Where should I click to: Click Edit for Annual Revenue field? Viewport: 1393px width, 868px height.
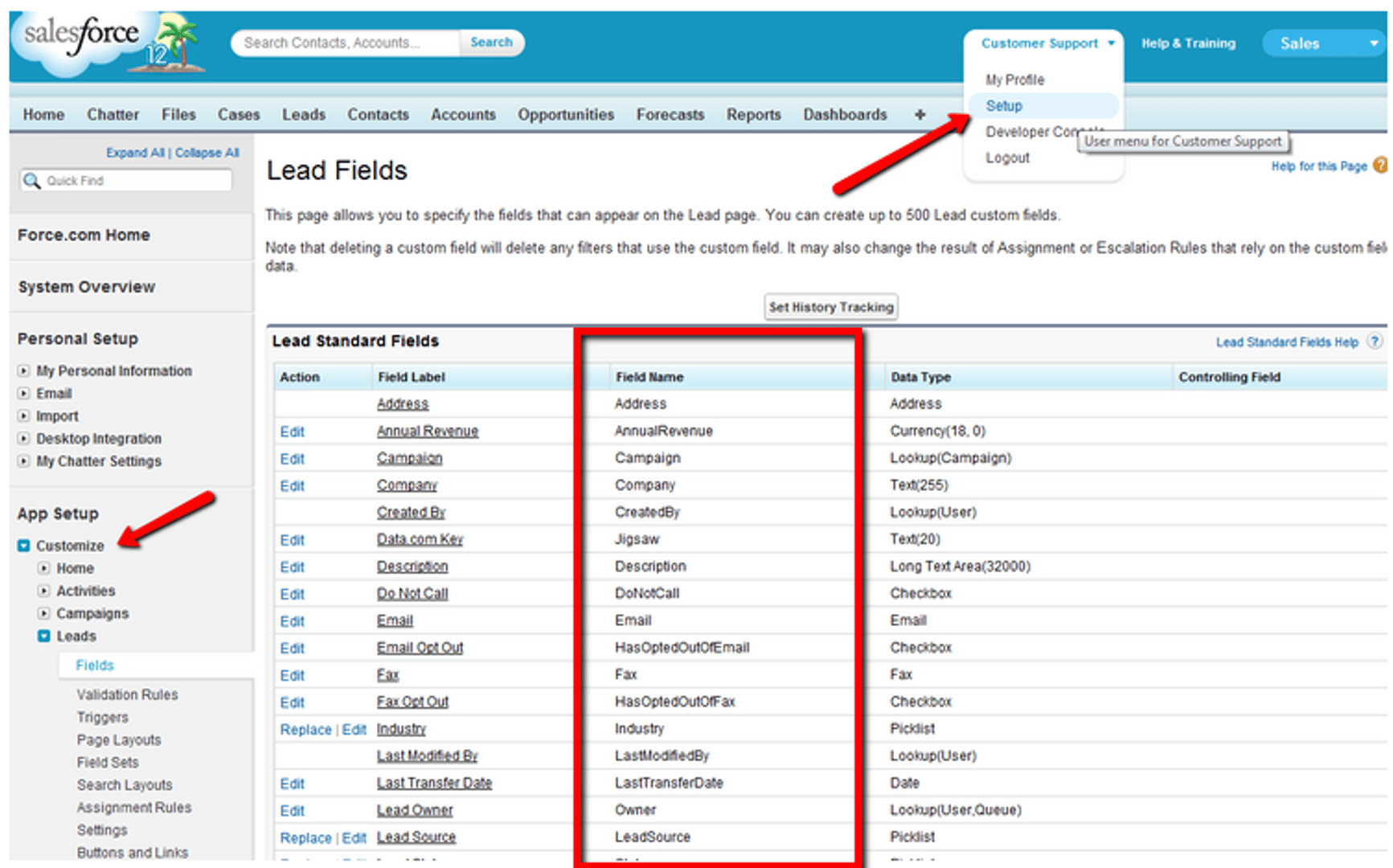point(292,432)
